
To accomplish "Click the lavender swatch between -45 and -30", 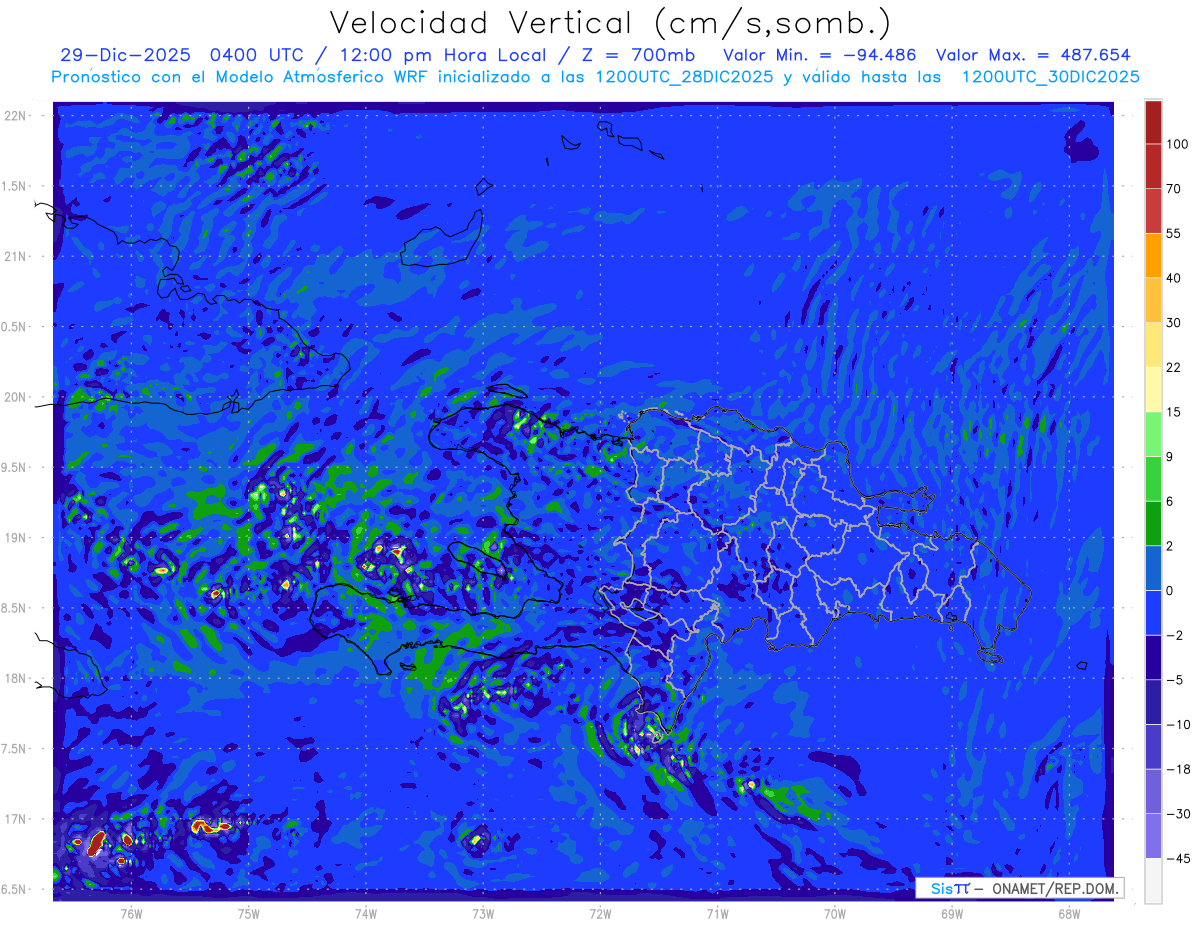I will (1153, 836).
